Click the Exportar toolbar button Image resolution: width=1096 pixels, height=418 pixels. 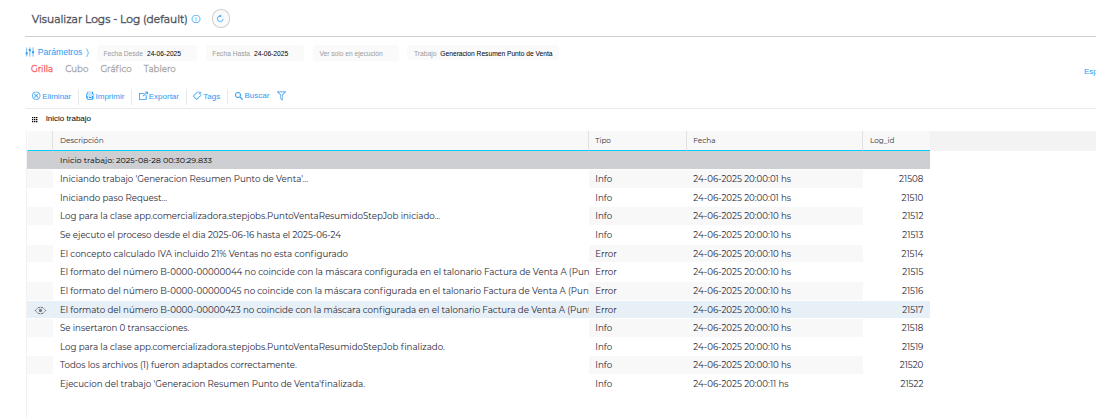[x=159, y=96]
